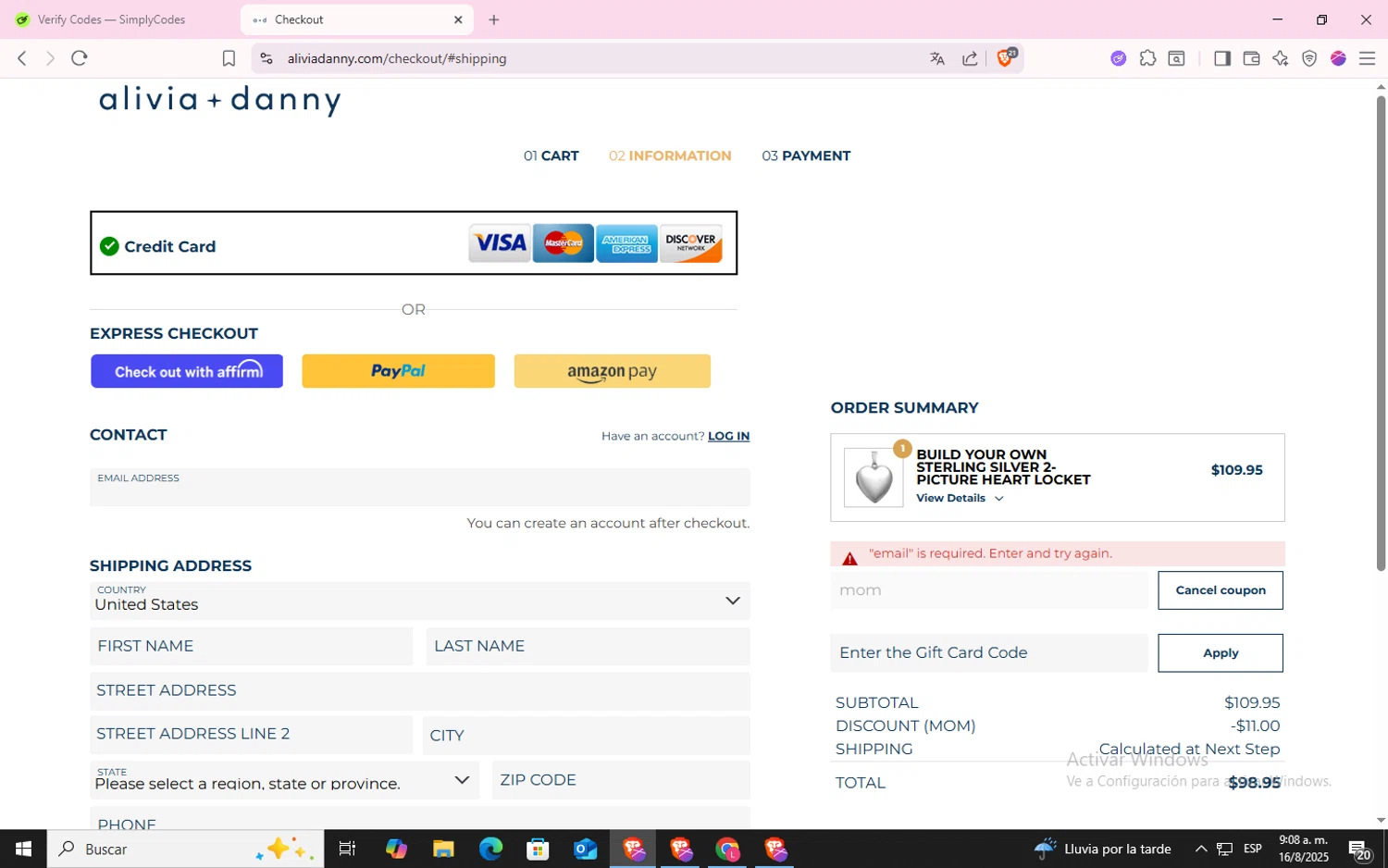This screenshot has width=1388, height=868.
Task: Focus the City field
Action: (587, 735)
